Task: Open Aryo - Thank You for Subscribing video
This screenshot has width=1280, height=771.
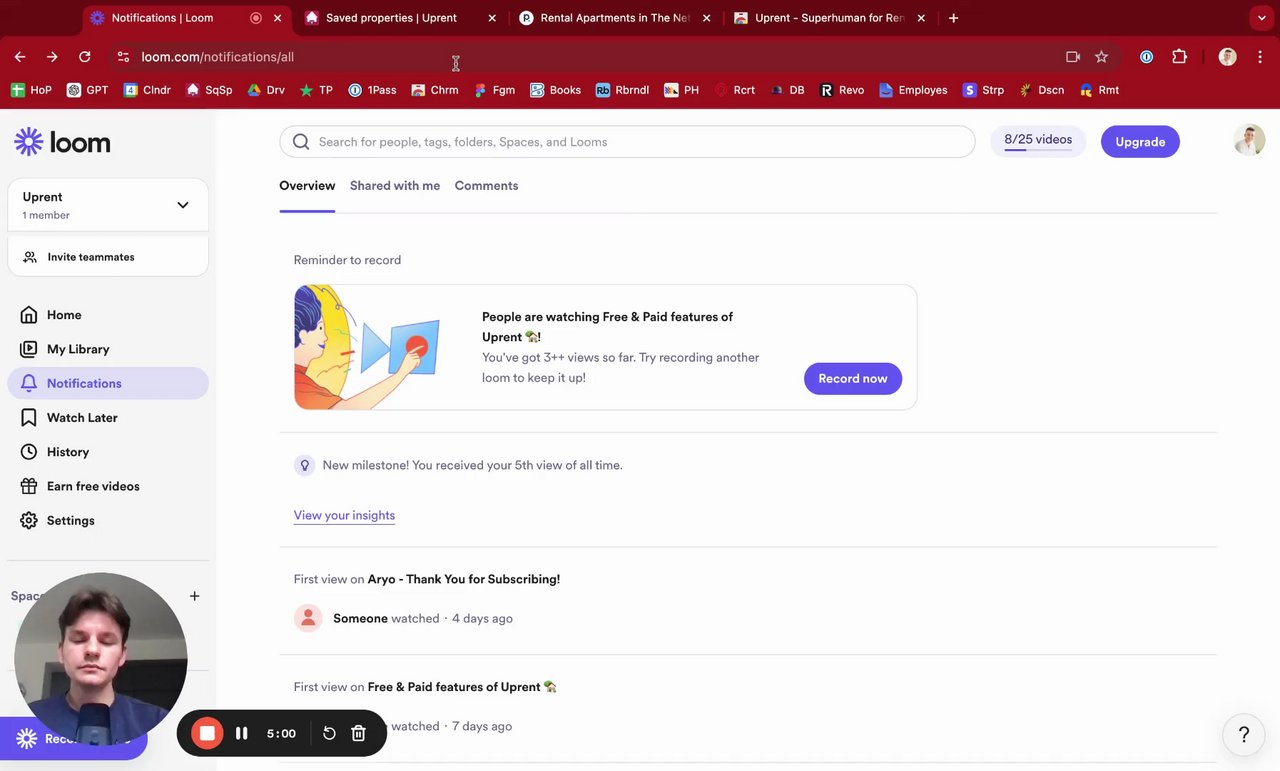Action: (464, 579)
